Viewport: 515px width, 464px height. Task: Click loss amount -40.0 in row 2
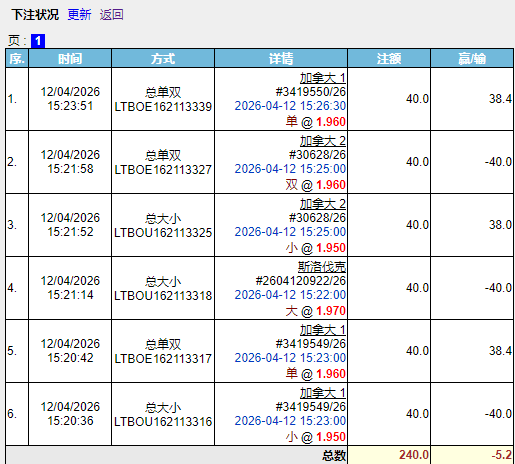[498, 162]
